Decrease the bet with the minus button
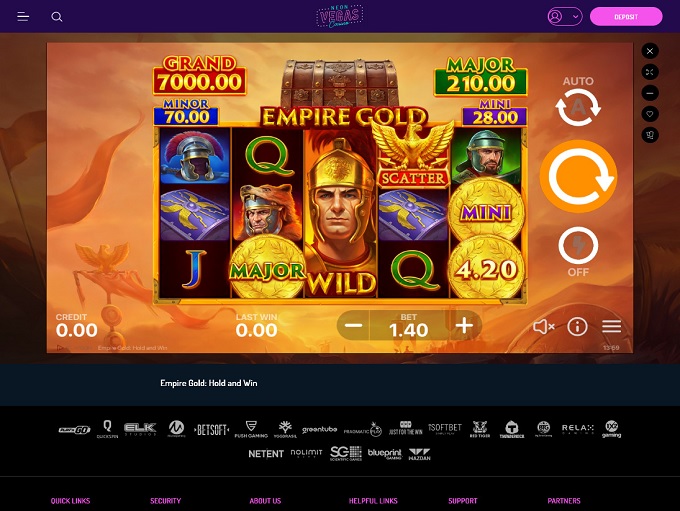680x511 pixels. click(x=353, y=325)
